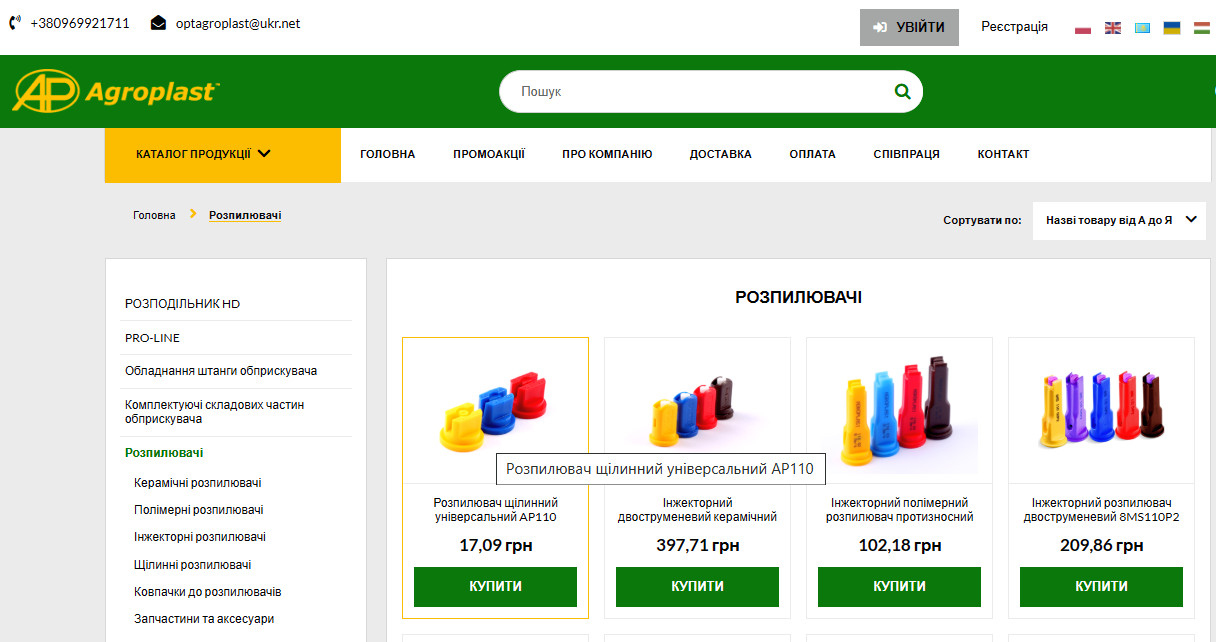The height and width of the screenshot is (642, 1216).
Task: Click КУПИТИ for the 102,18 грн product
Action: pos(899,587)
